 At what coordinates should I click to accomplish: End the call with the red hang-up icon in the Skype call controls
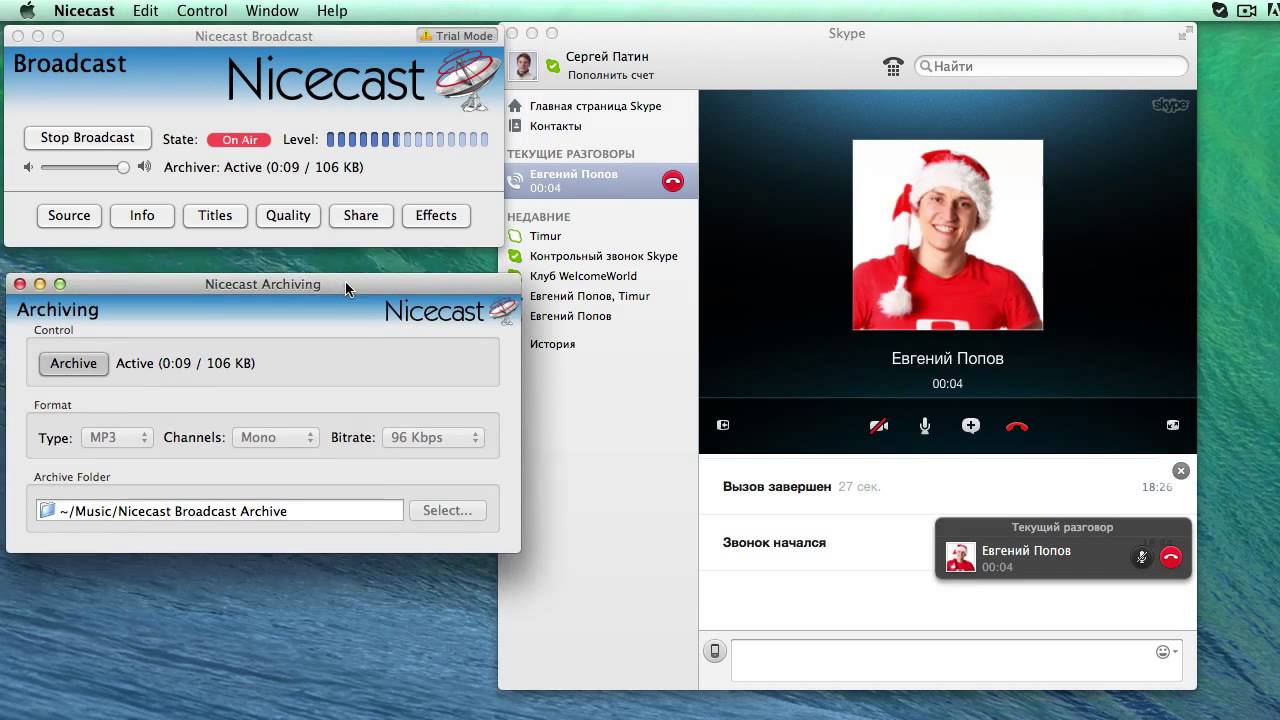(1017, 426)
